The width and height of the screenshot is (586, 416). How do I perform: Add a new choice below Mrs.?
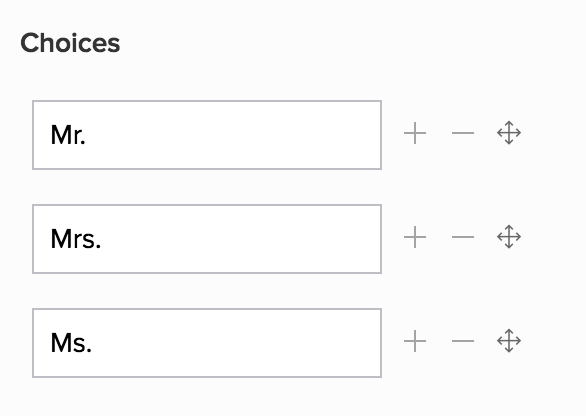[x=415, y=237]
